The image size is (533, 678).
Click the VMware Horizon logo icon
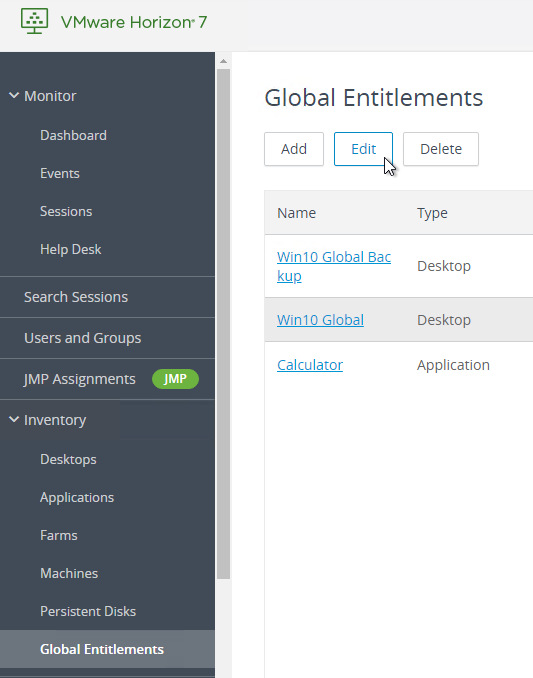click(34, 21)
